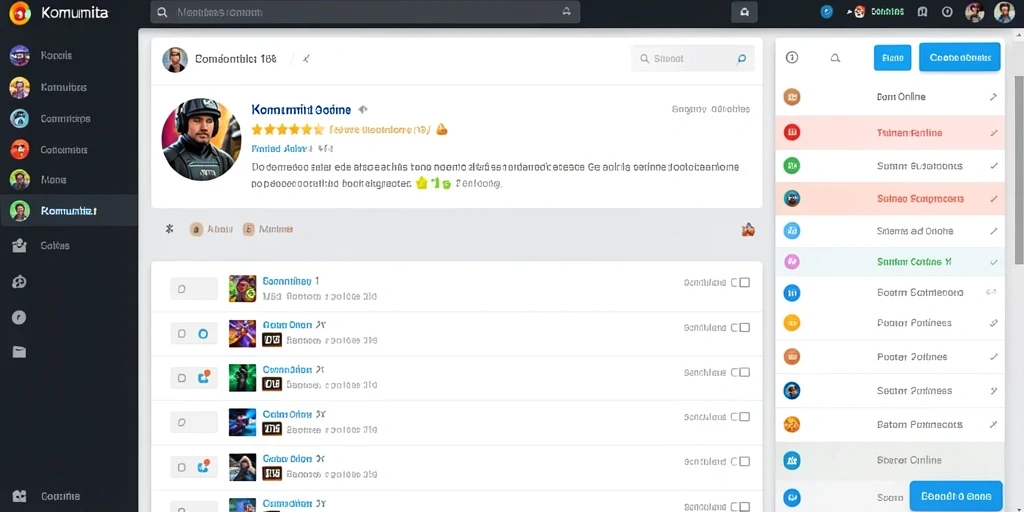This screenshot has height=512, width=1024.
Task: Switch to the Abou tab
Action: point(211,229)
